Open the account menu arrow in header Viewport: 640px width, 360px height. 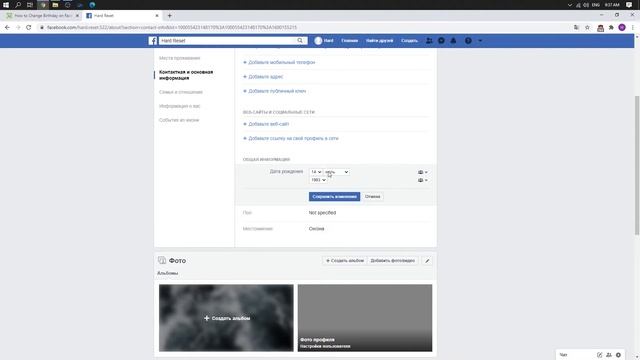point(480,41)
